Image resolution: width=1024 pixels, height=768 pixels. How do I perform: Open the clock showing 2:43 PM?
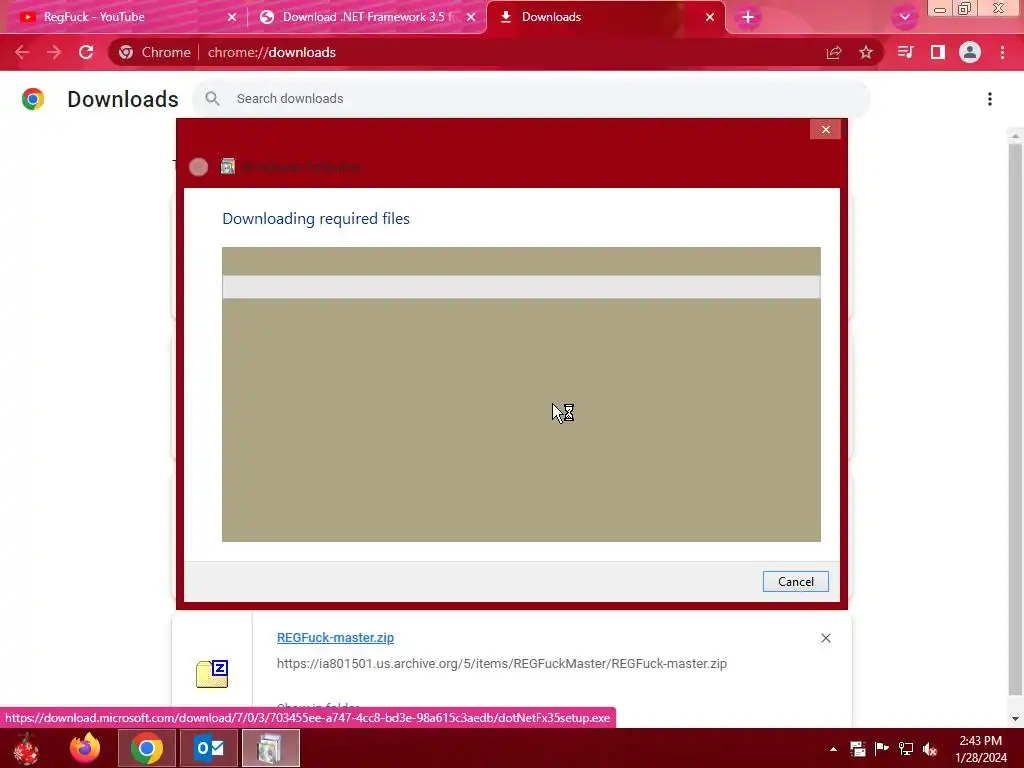[x=981, y=748]
